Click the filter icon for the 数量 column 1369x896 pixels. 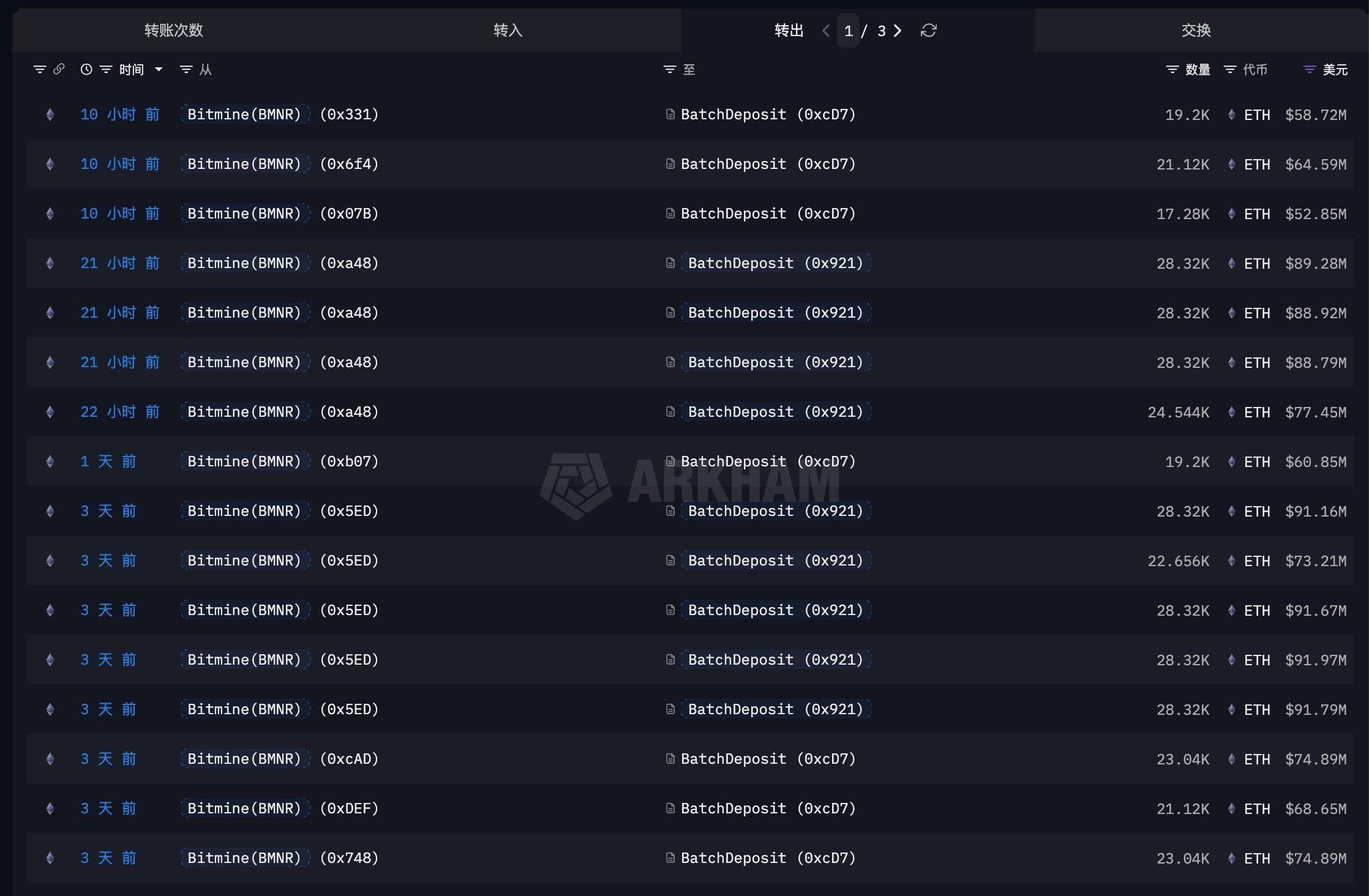[1171, 69]
